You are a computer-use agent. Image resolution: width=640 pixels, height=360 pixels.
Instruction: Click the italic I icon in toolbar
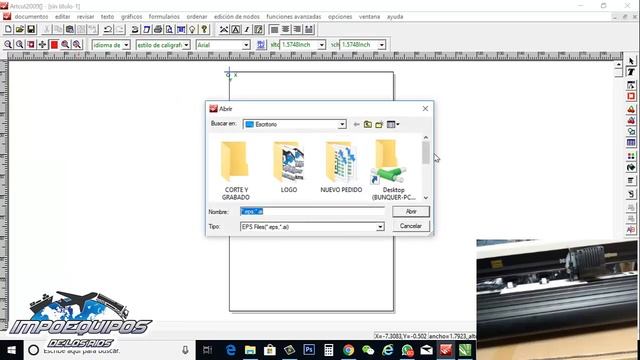(x=247, y=29)
